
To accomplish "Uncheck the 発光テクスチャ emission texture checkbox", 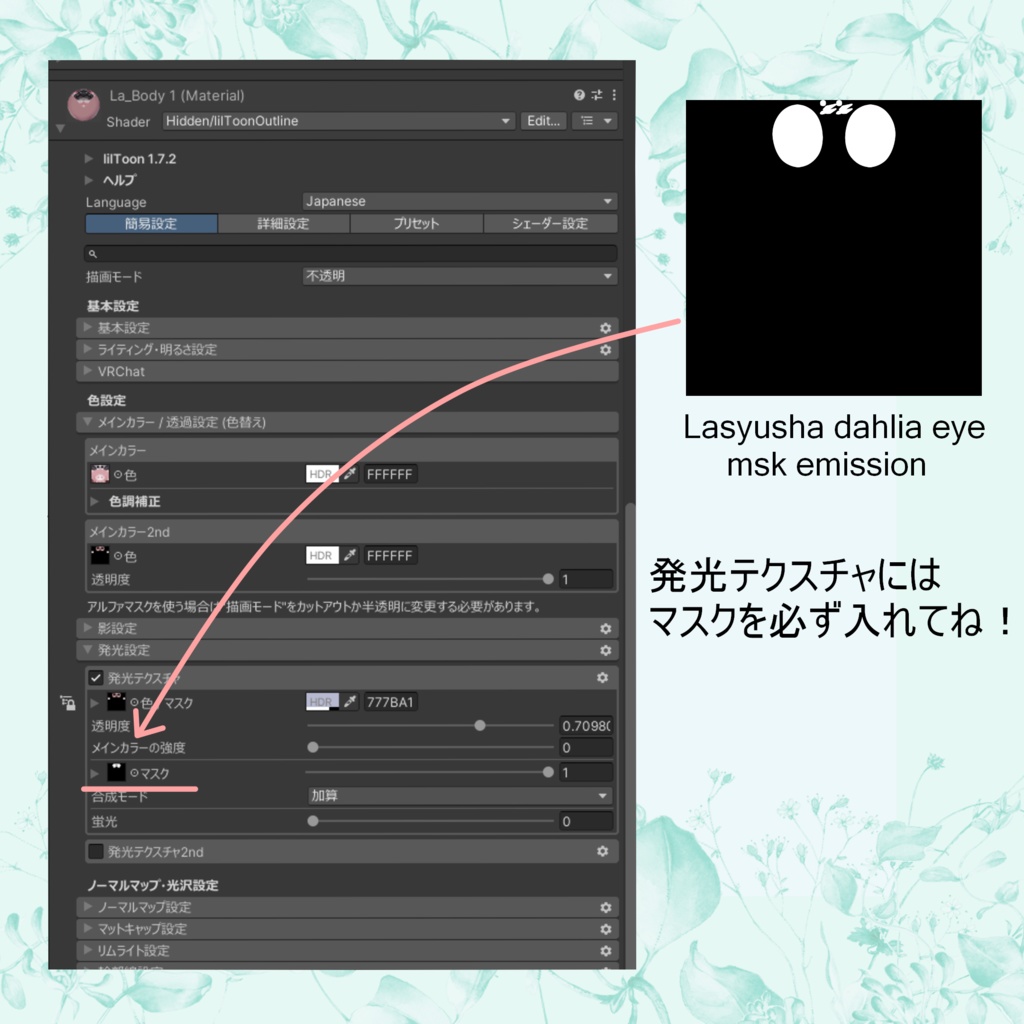I will pyautogui.click(x=97, y=677).
